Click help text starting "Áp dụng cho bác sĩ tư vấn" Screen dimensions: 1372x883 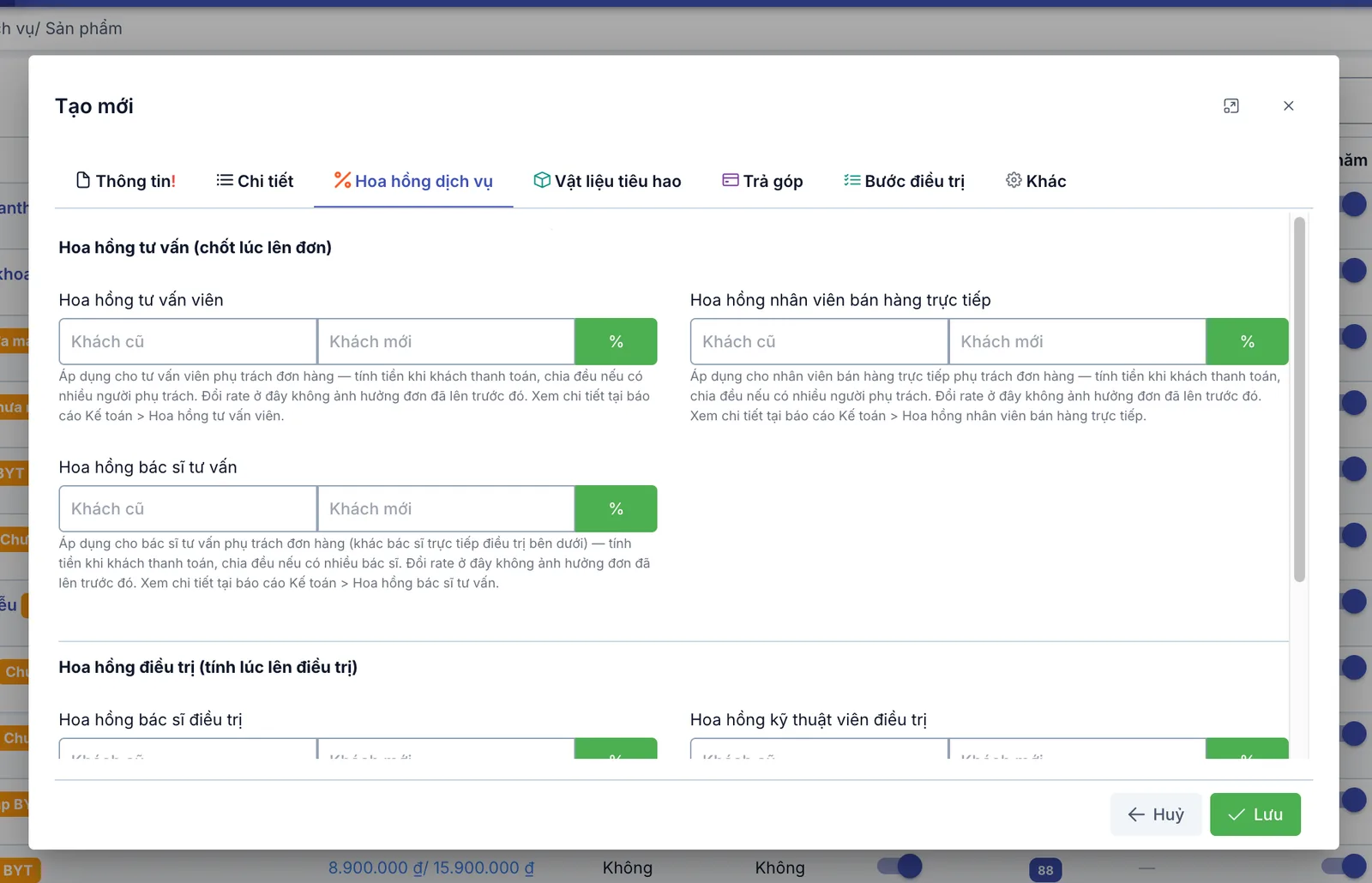(x=354, y=563)
